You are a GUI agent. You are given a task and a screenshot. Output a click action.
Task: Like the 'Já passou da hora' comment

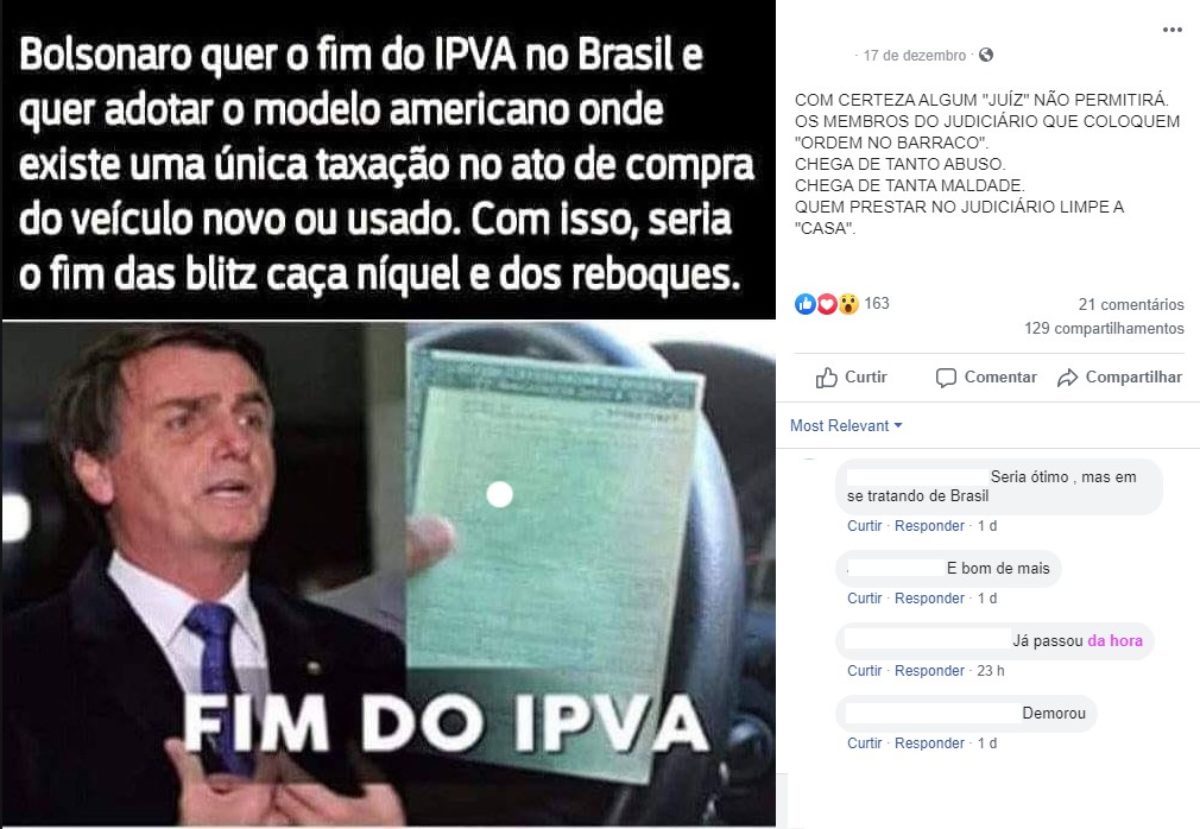pyautogui.click(x=864, y=671)
